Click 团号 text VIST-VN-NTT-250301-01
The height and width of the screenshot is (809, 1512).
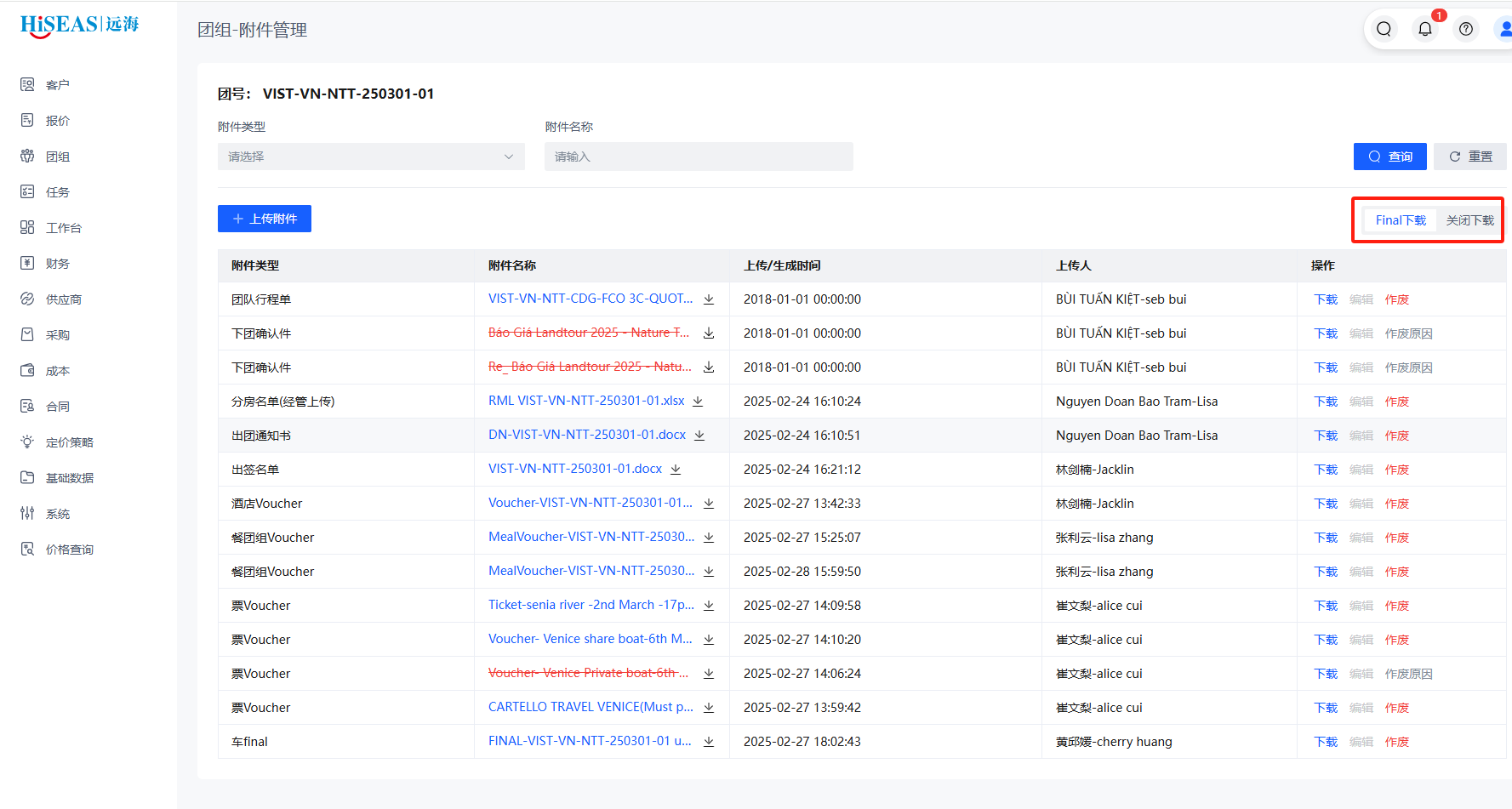pos(348,94)
